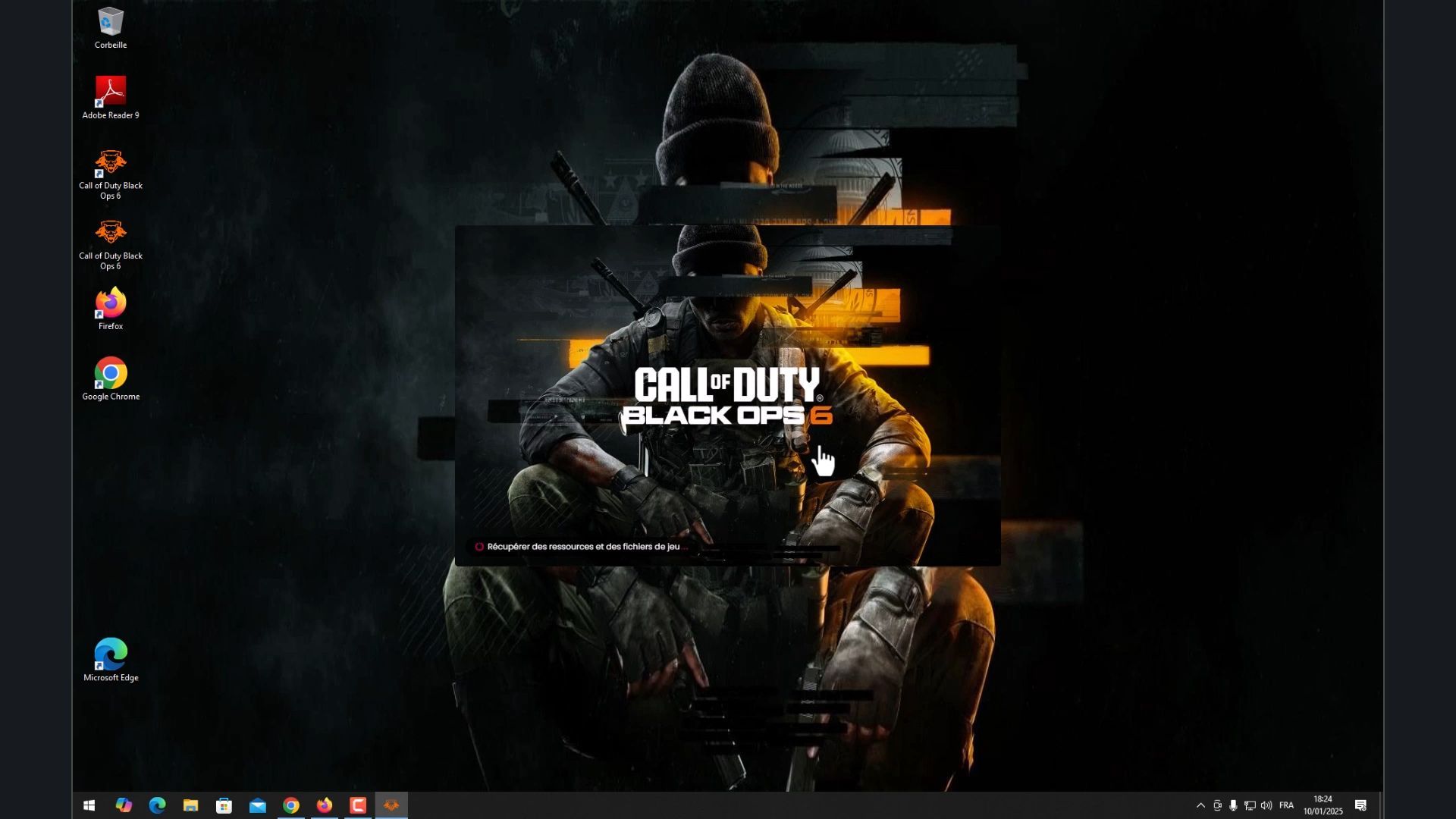The height and width of the screenshot is (819, 1456).
Task: Switch to Firefox in the taskbar
Action: coord(325,805)
